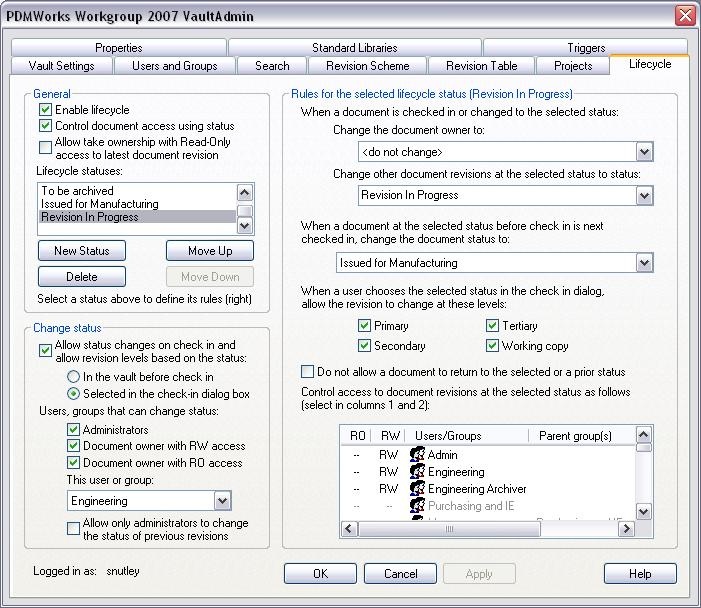
Task: Select the Lifecycle tab
Action: click(x=650, y=64)
